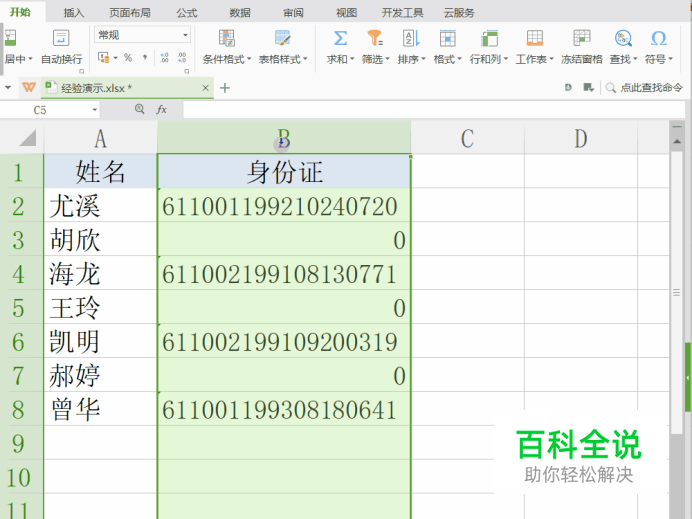
Task: Expand the 工作表 dropdown arrow
Action: tap(551, 59)
